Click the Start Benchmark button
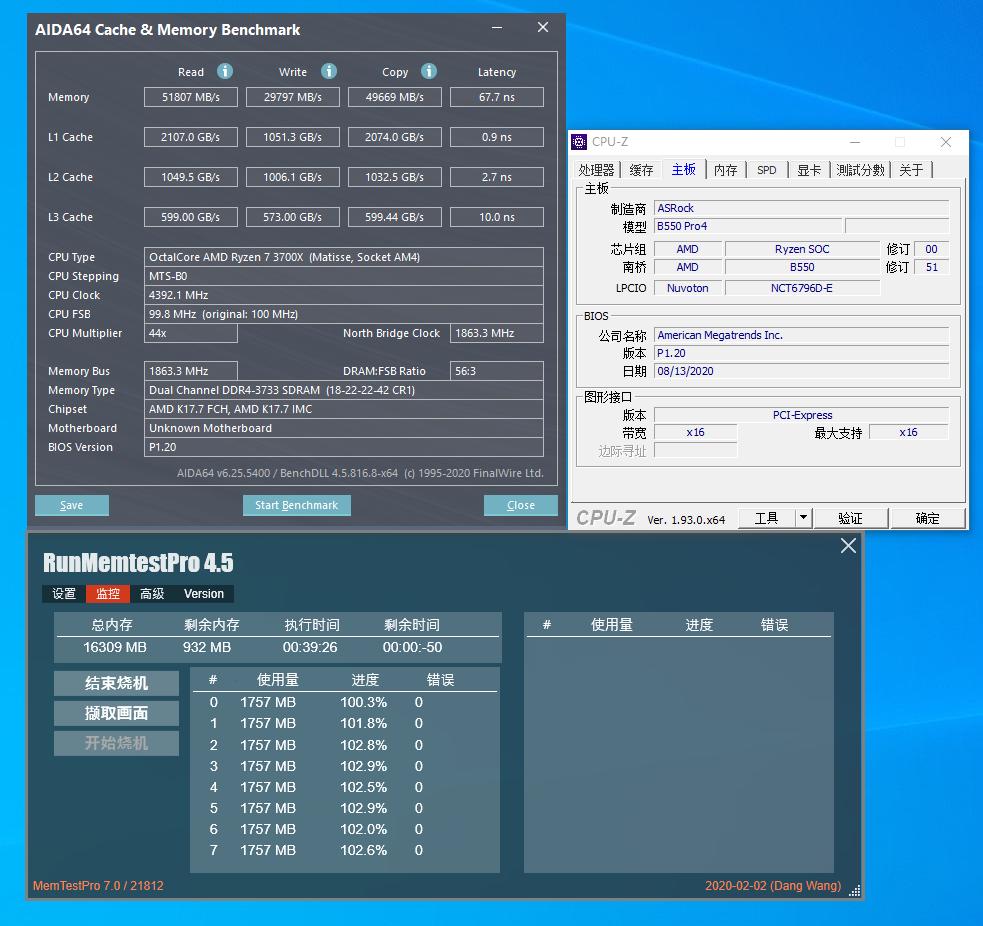 pos(296,505)
